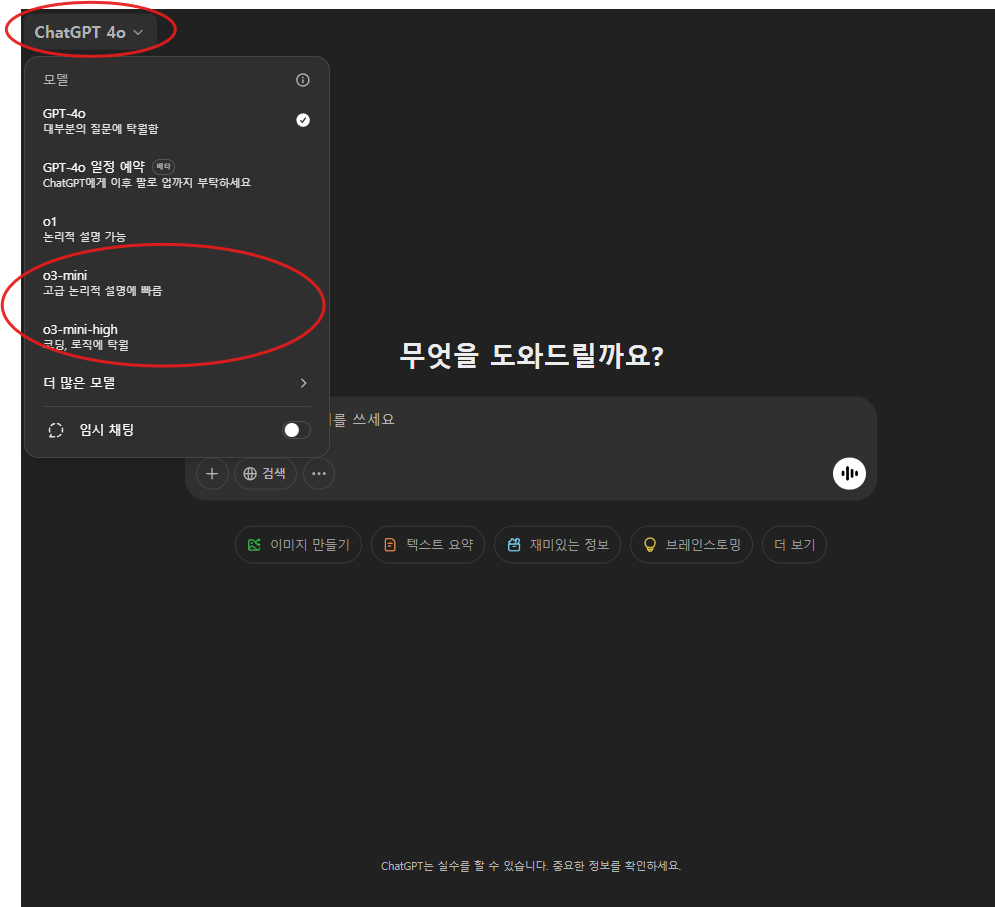Click the 이미지 만들기 suggestion chip
Viewport: 995px width, 907px height.
pyautogui.click(x=298, y=545)
